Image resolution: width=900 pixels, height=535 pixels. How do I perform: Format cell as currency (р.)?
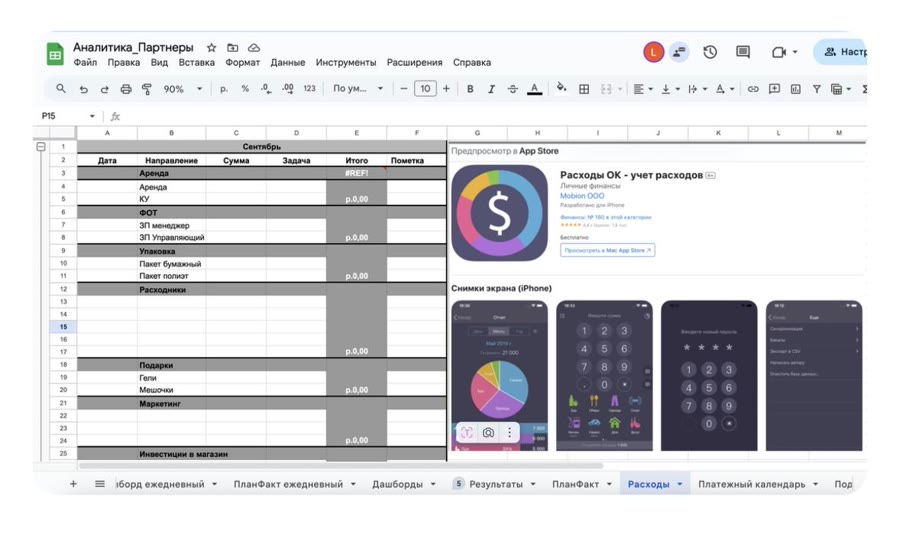click(x=224, y=89)
